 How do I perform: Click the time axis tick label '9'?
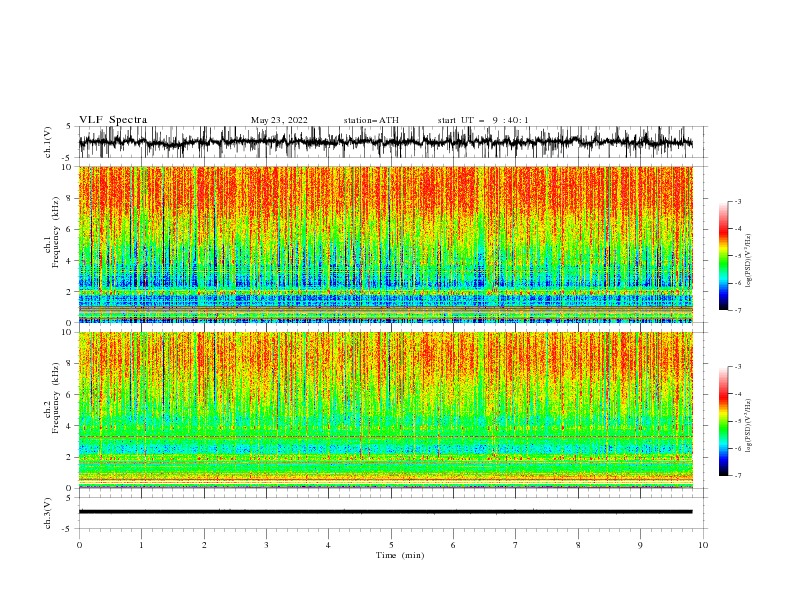[x=640, y=545]
